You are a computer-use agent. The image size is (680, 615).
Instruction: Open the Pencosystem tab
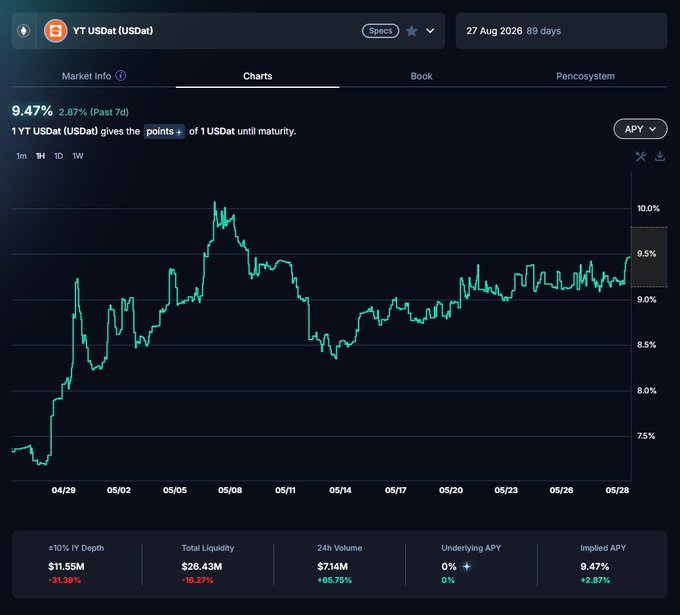[x=585, y=76]
